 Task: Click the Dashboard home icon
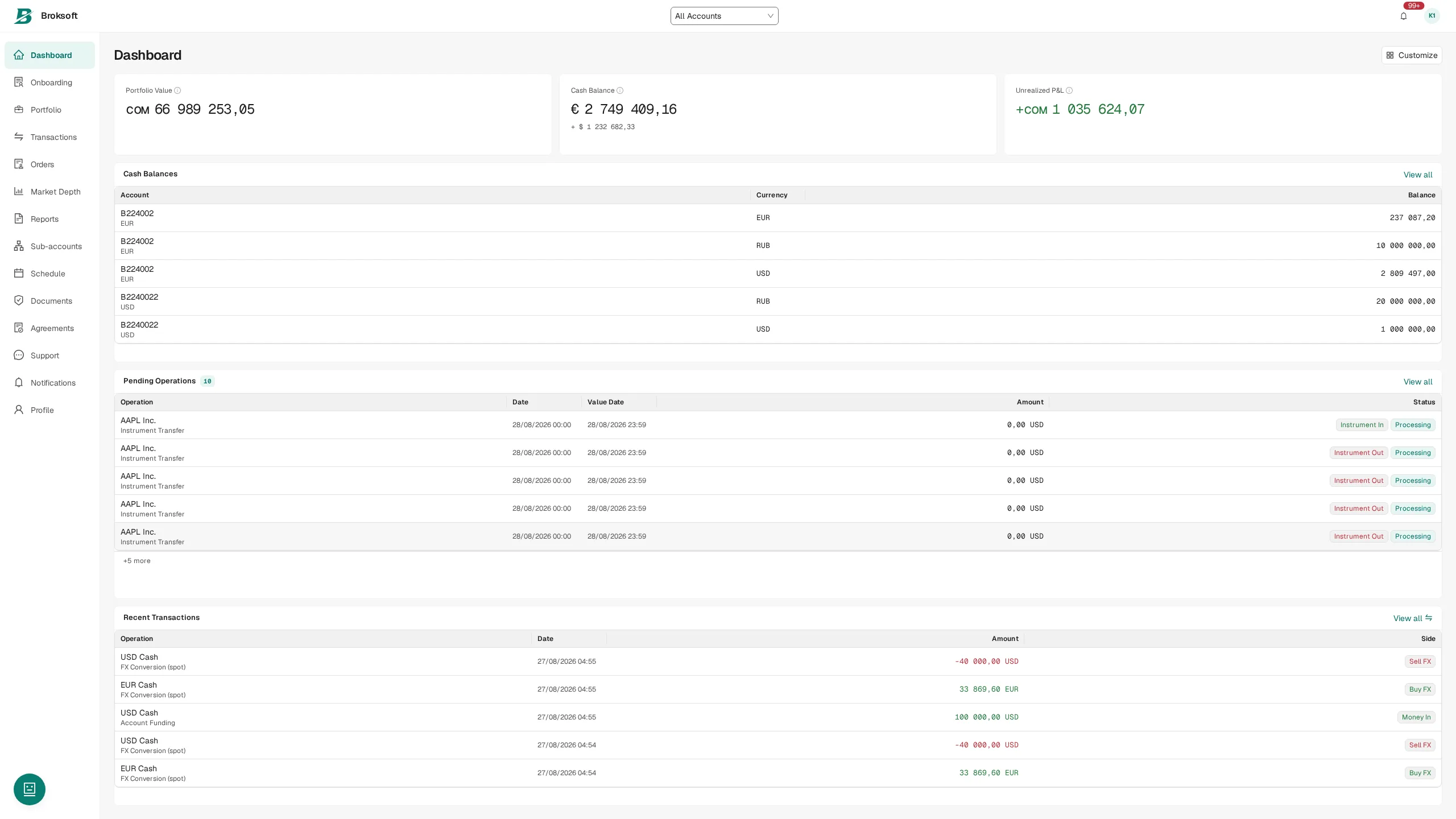click(19, 55)
